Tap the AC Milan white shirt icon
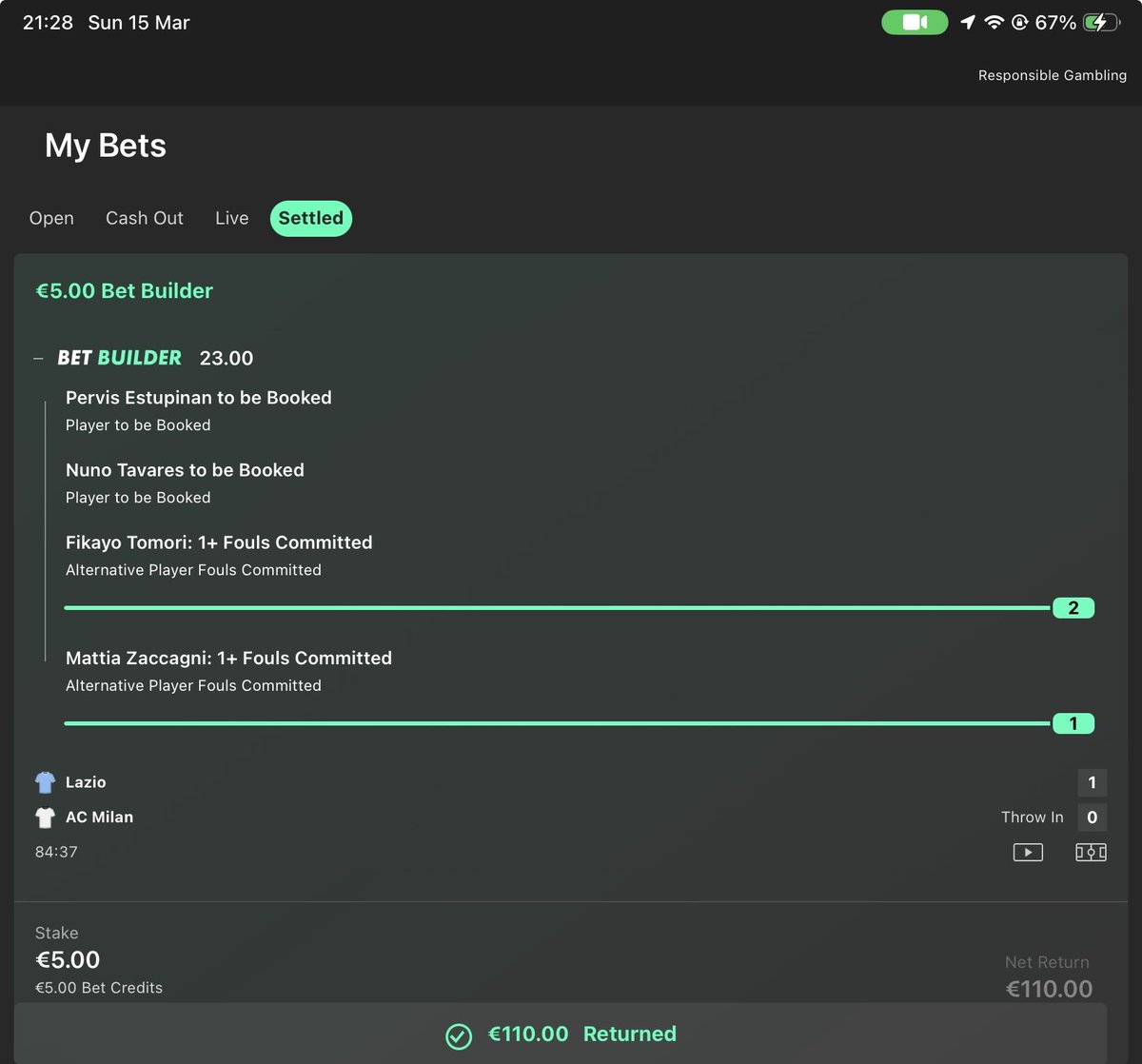Screen dimensions: 1142x1064 (45, 818)
